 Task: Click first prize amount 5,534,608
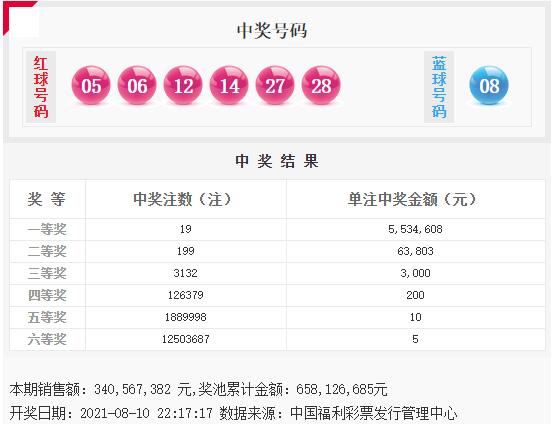coord(415,229)
